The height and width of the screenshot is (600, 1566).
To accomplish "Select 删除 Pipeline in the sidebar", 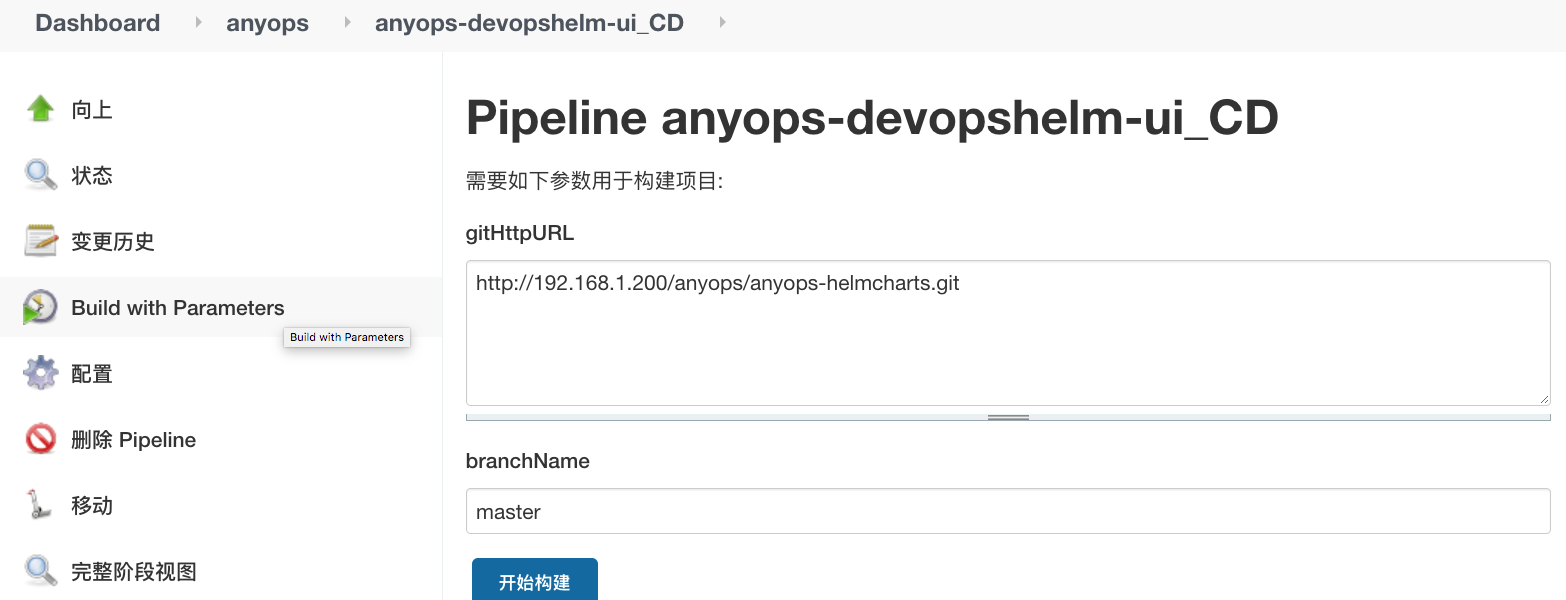I will [x=133, y=440].
